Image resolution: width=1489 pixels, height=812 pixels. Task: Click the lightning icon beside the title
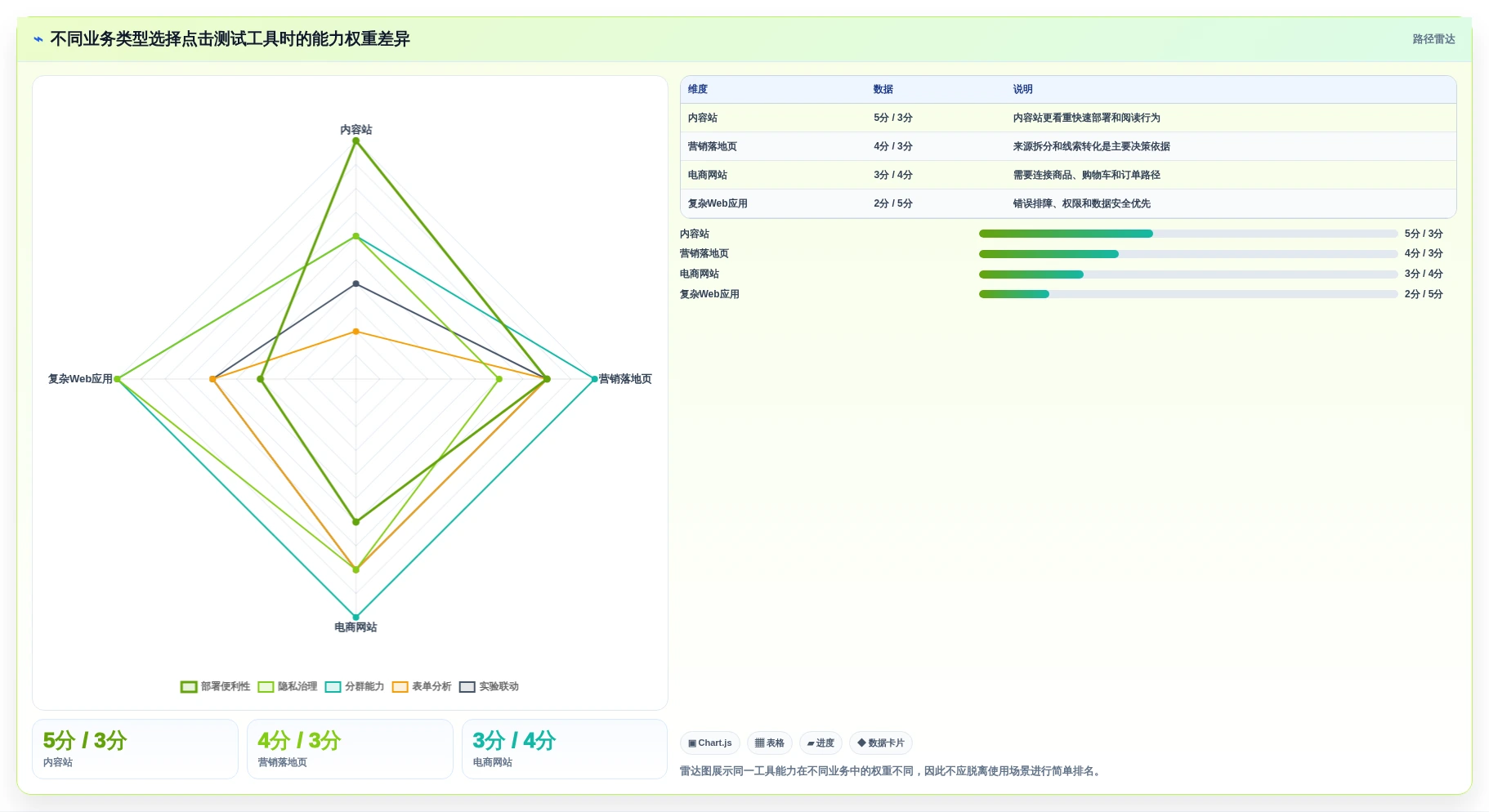pyautogui.click(x=38, y=39)
